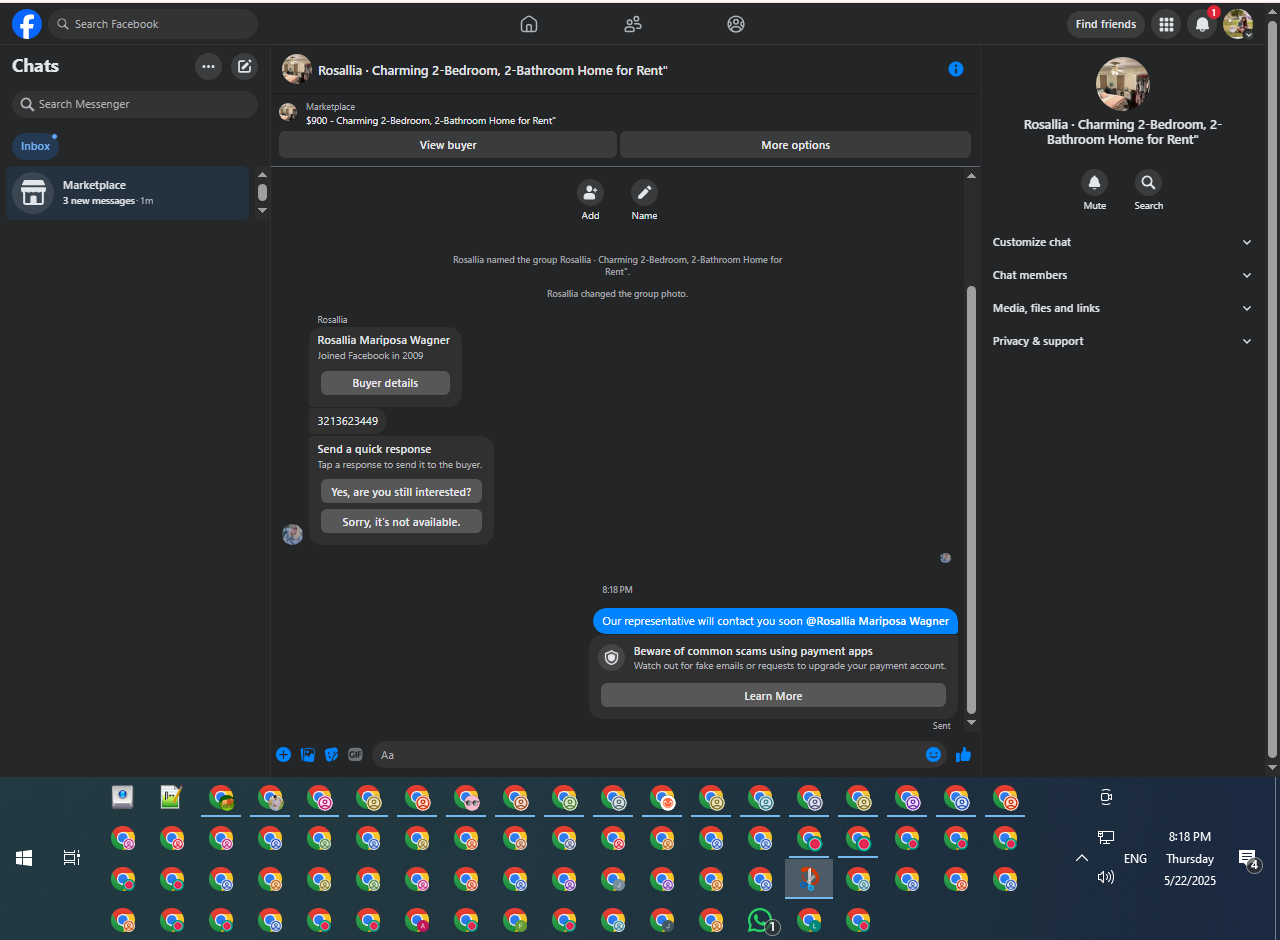The width and height of the screenshot is (1280, 940).
Task: Click the shield icon in scam warning
Action: pyautogui.click(x=612, y=657)
